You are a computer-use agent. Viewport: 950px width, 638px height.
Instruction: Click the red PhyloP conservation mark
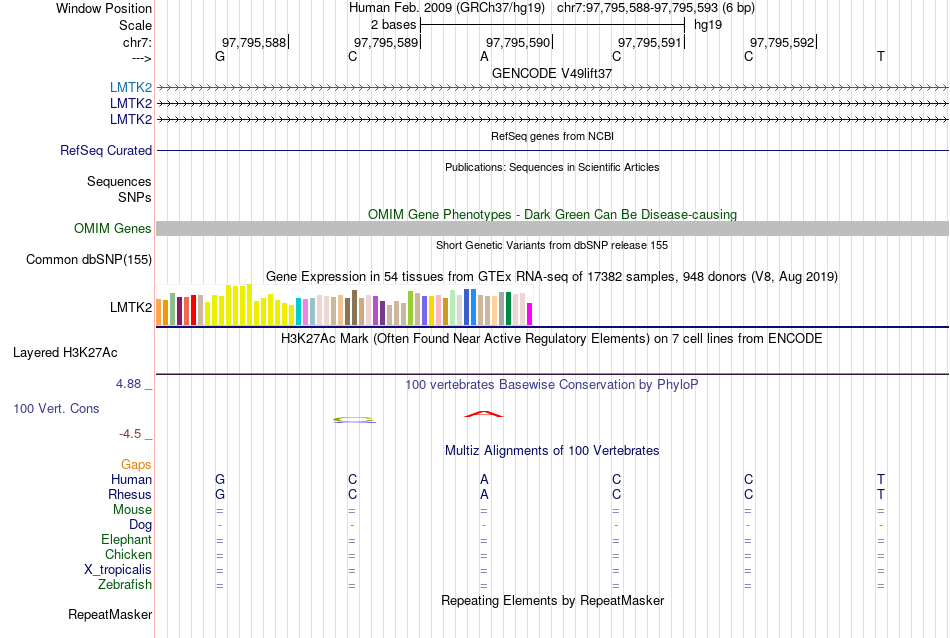point(483,414)
